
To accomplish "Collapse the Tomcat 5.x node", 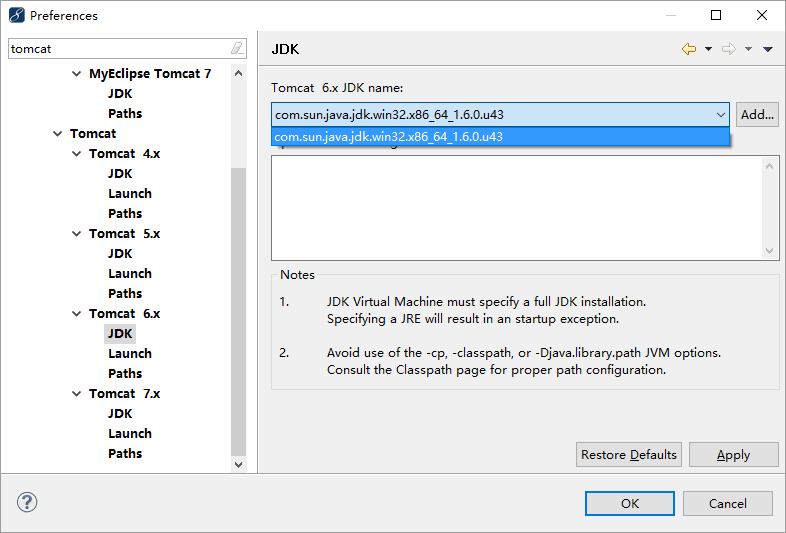I will coord(77,234).
